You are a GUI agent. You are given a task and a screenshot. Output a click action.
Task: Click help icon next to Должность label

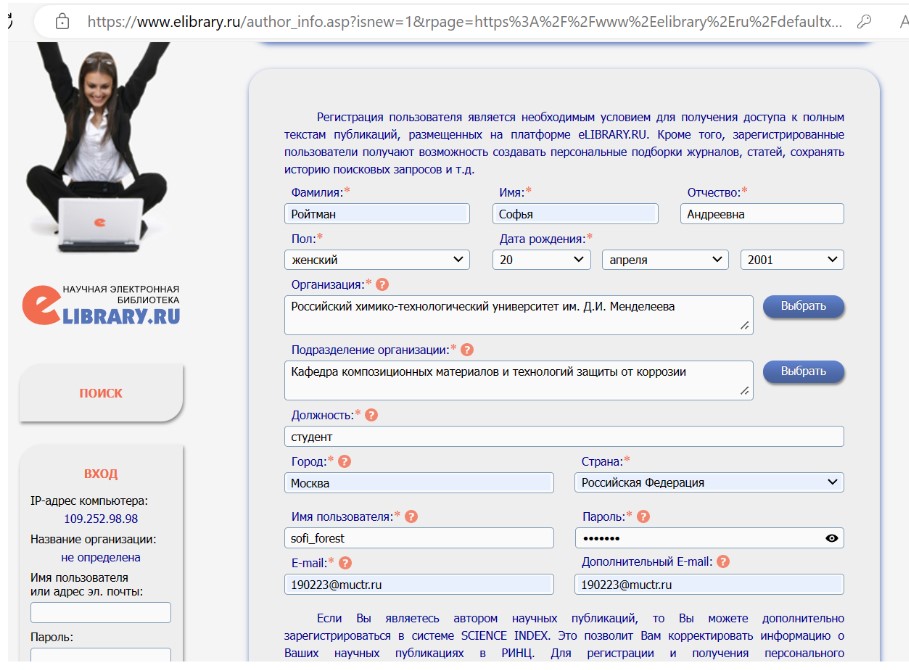tap(372, 415)
